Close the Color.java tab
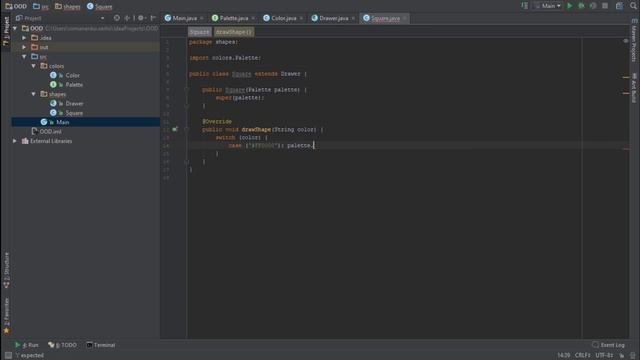 (x=301, y=18)
